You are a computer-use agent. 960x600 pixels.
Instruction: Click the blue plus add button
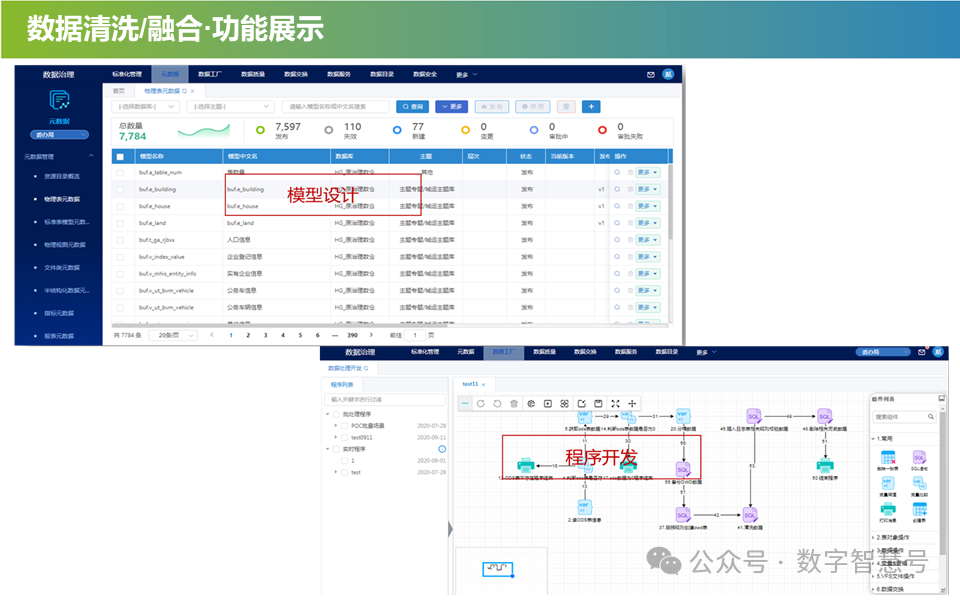591,107
